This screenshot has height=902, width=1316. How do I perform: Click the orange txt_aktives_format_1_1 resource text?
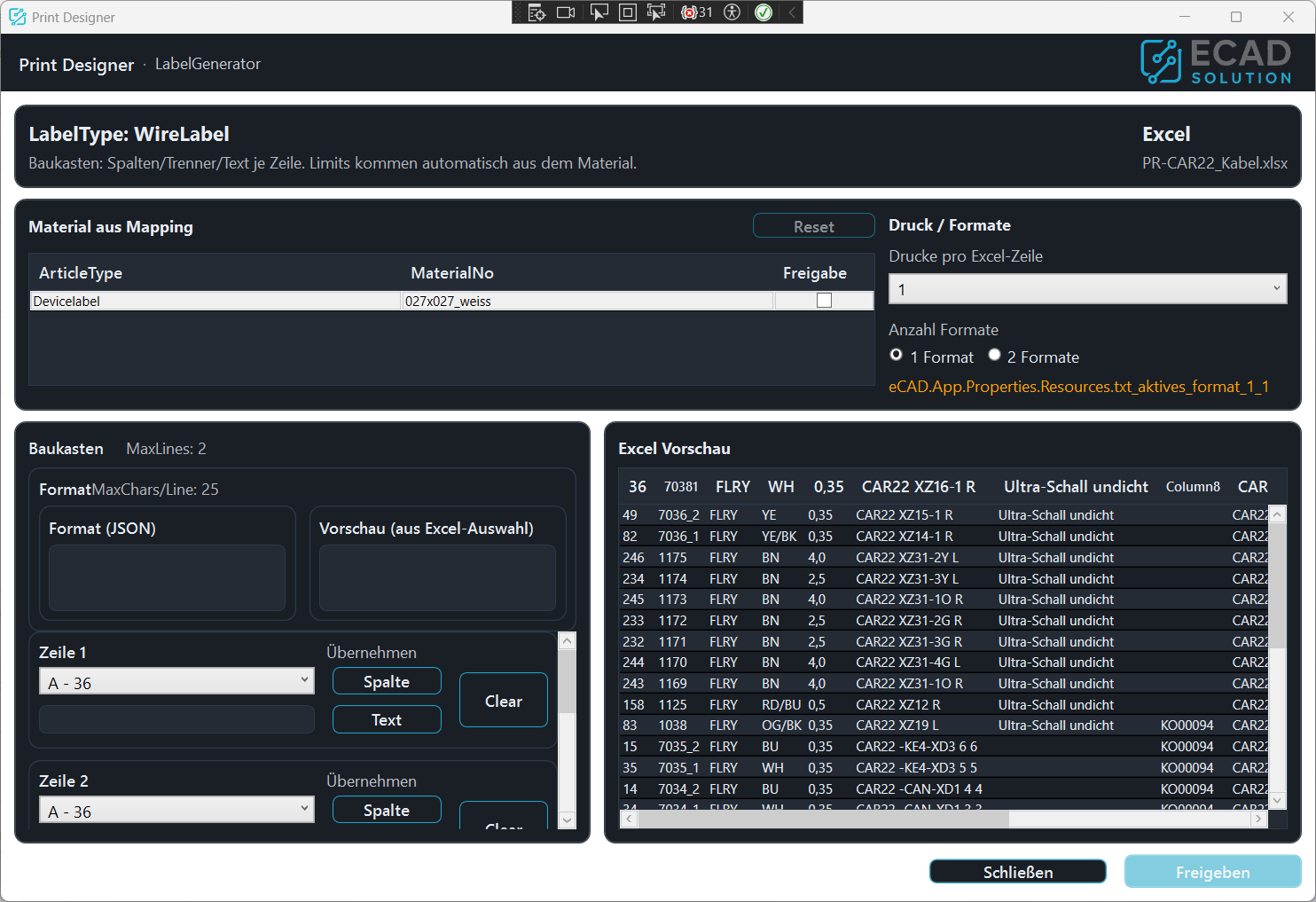coord(1078,387)
